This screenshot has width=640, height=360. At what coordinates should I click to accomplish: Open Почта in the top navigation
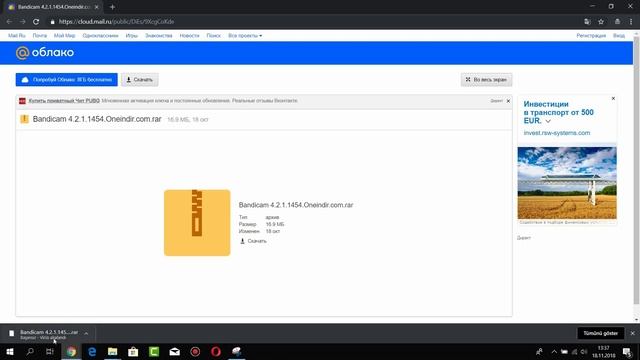coord(40,36)
